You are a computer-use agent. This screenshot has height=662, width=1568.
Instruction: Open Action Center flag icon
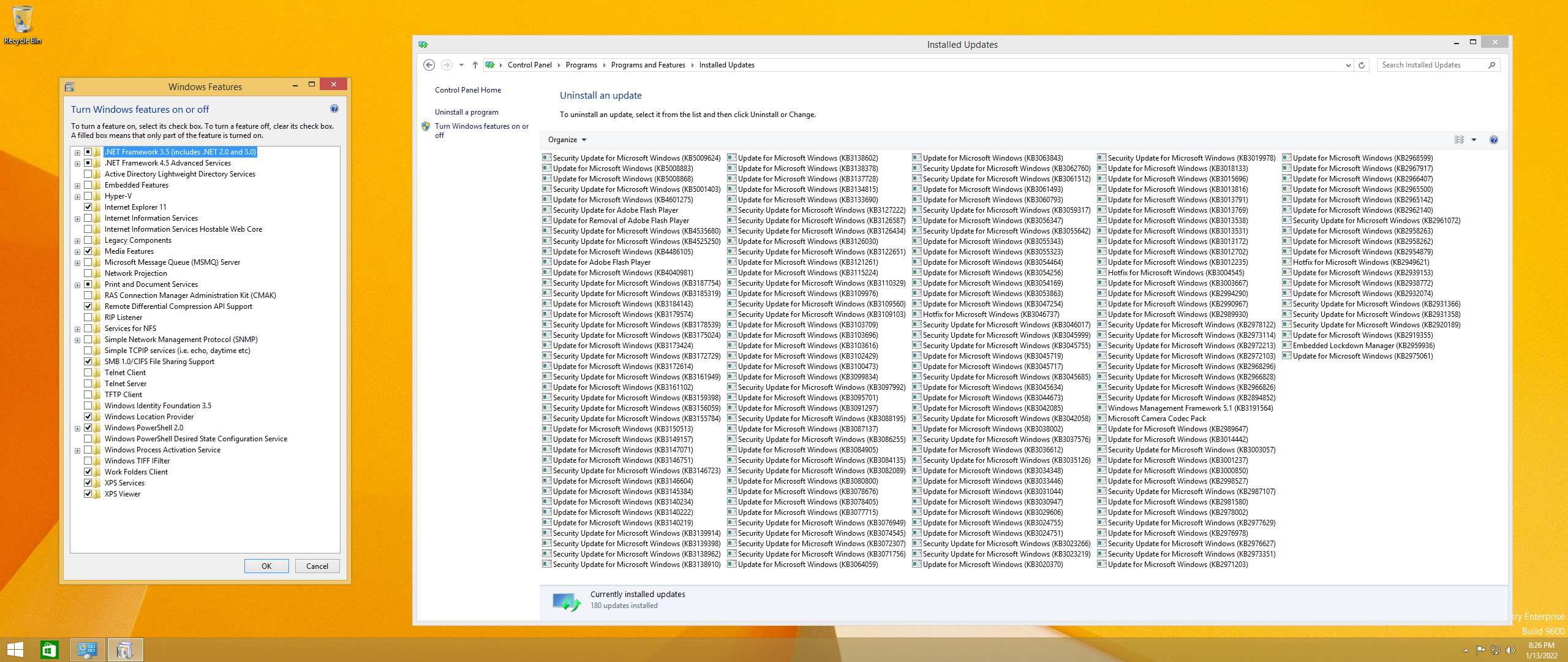click(x=1480, y=650)
